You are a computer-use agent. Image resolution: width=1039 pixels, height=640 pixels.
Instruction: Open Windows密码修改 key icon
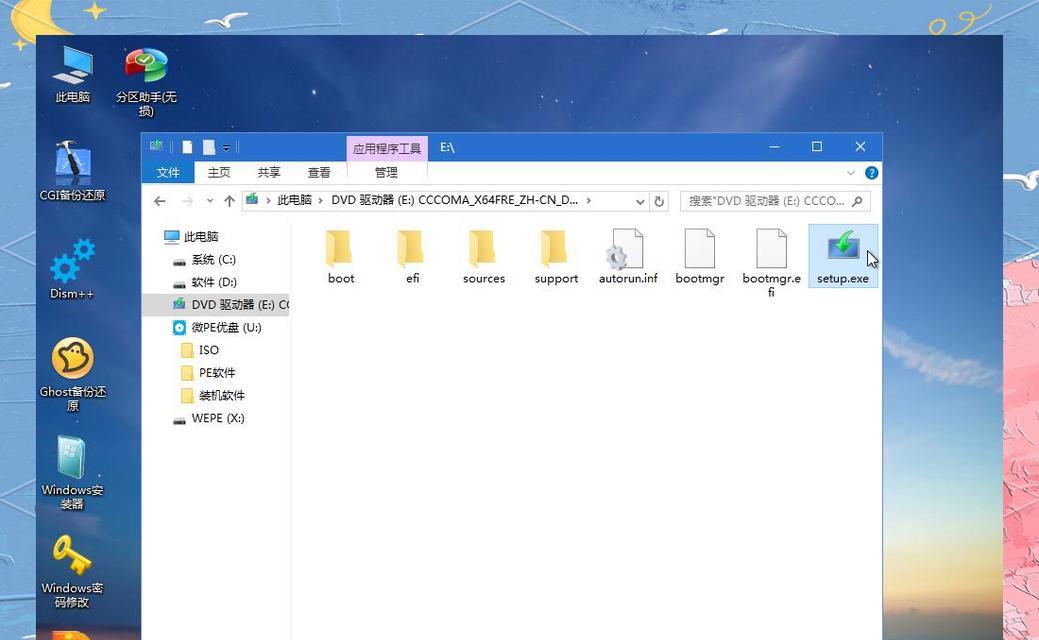point(72,571)
